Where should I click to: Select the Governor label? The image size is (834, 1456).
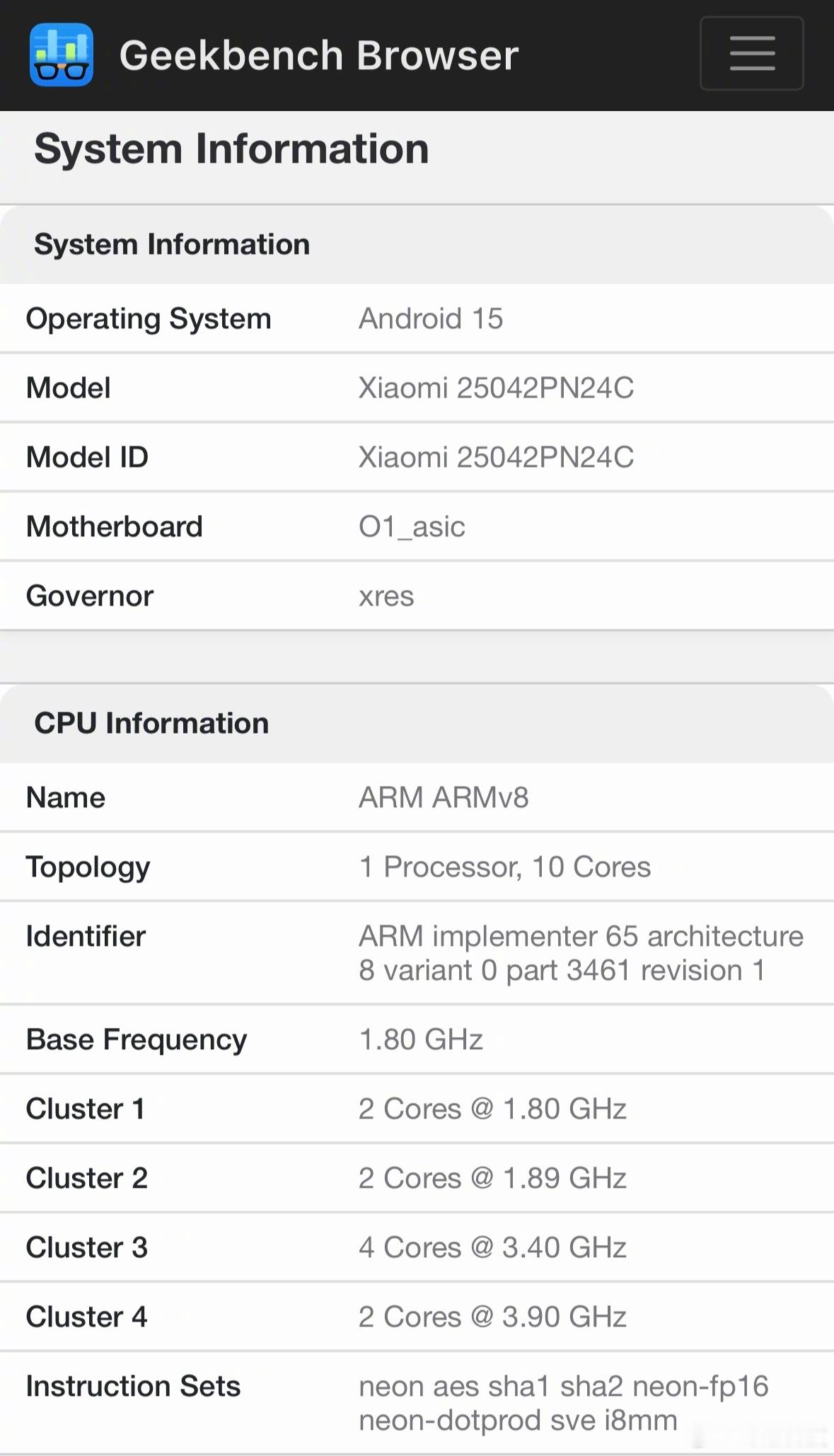pyautogui.click(x=90, y=596)
